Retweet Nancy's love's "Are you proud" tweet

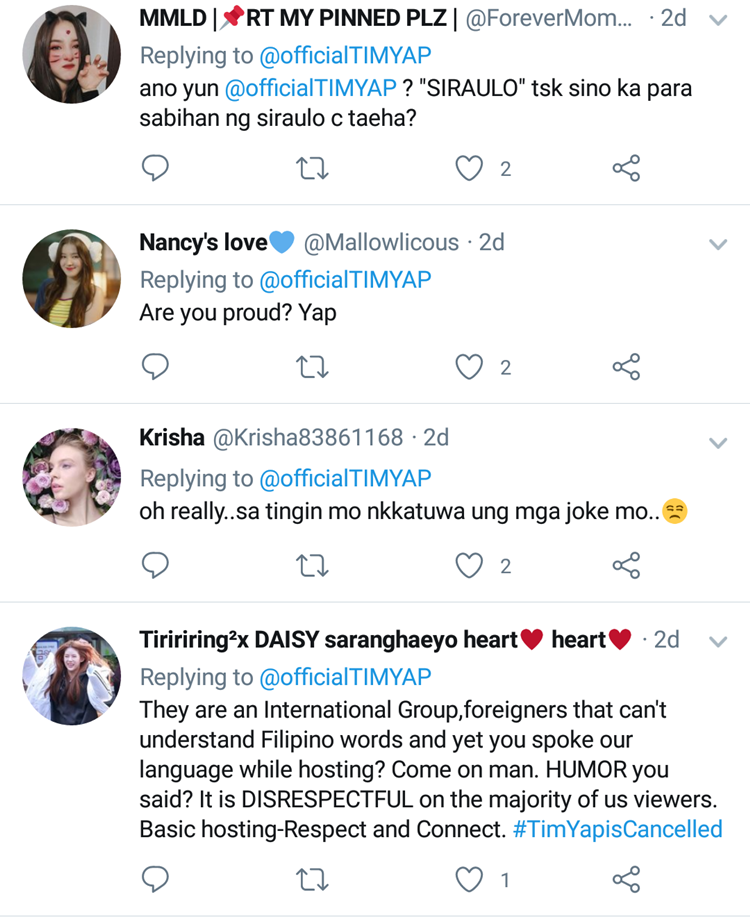tap(313, 368)
